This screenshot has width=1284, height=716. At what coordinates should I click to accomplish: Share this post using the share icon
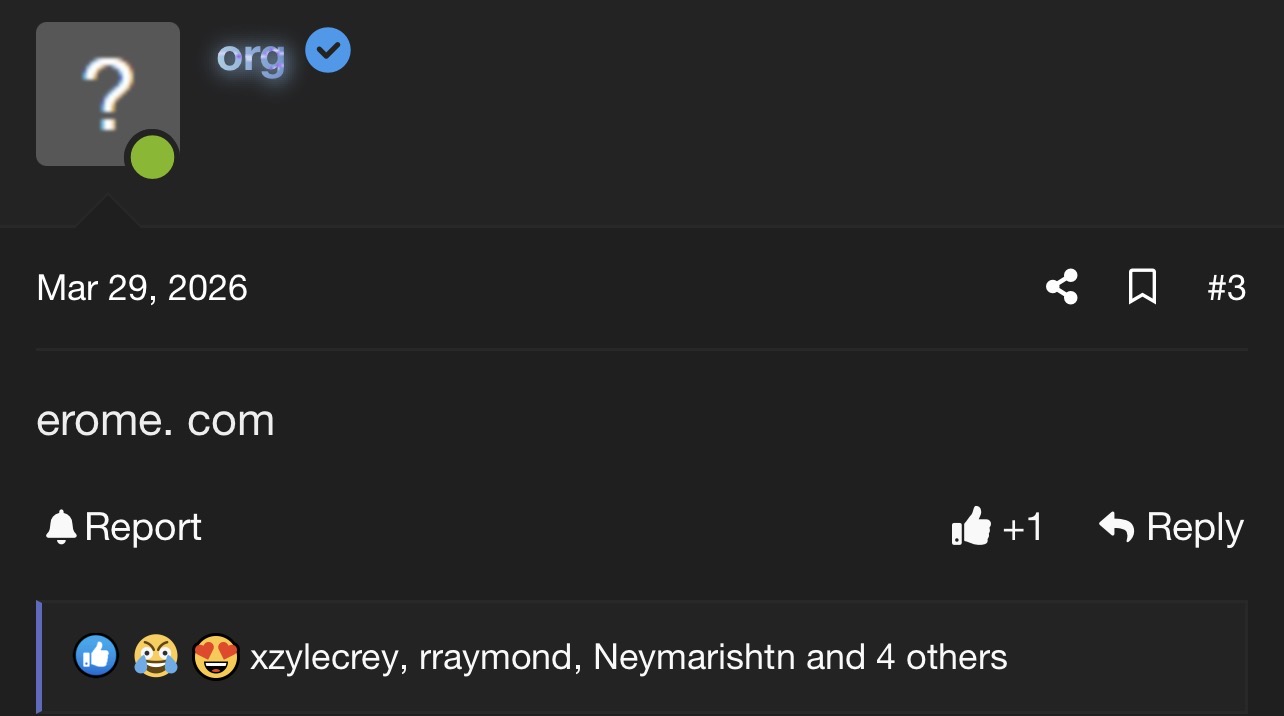pos(1061,288)
